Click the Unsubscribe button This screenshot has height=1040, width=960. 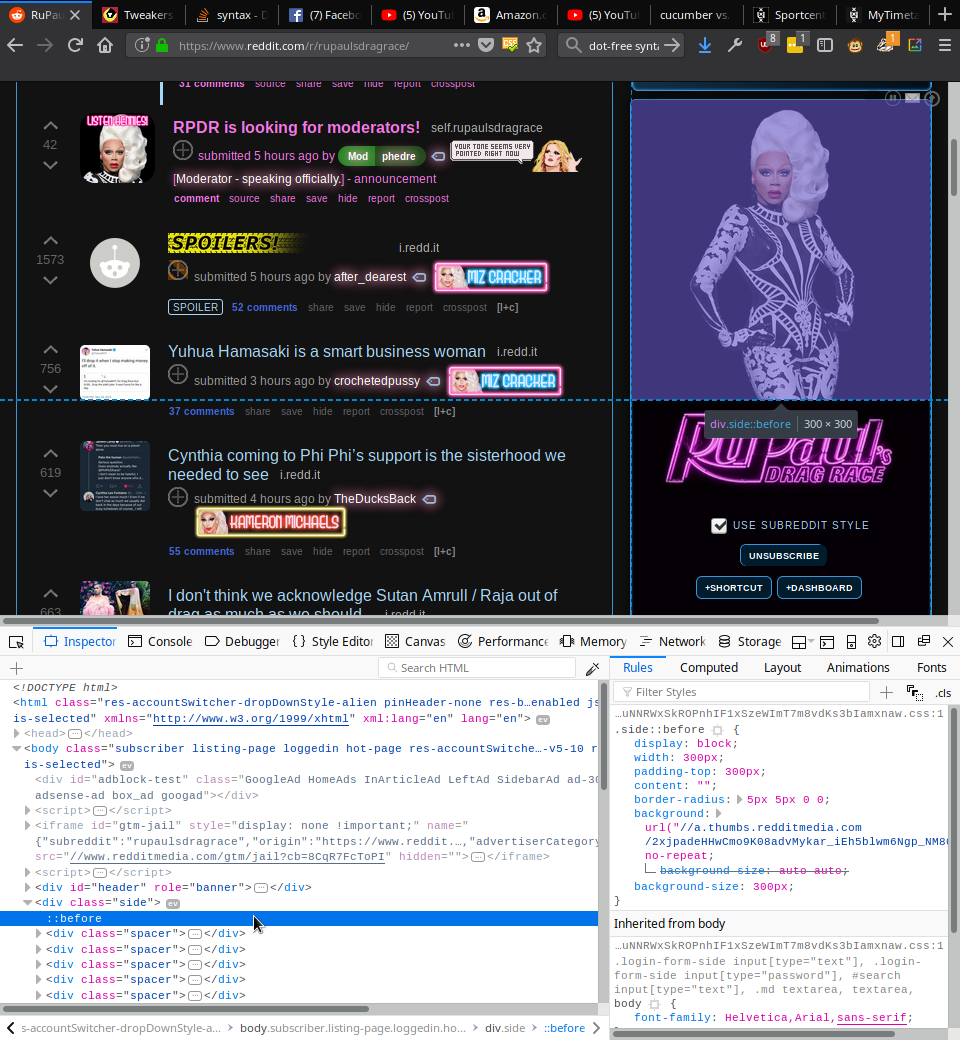coord(783,555)
